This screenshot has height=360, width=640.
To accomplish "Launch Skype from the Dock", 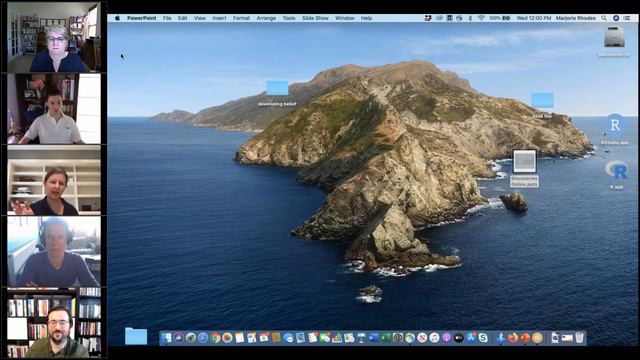I will tap(483, 338).
